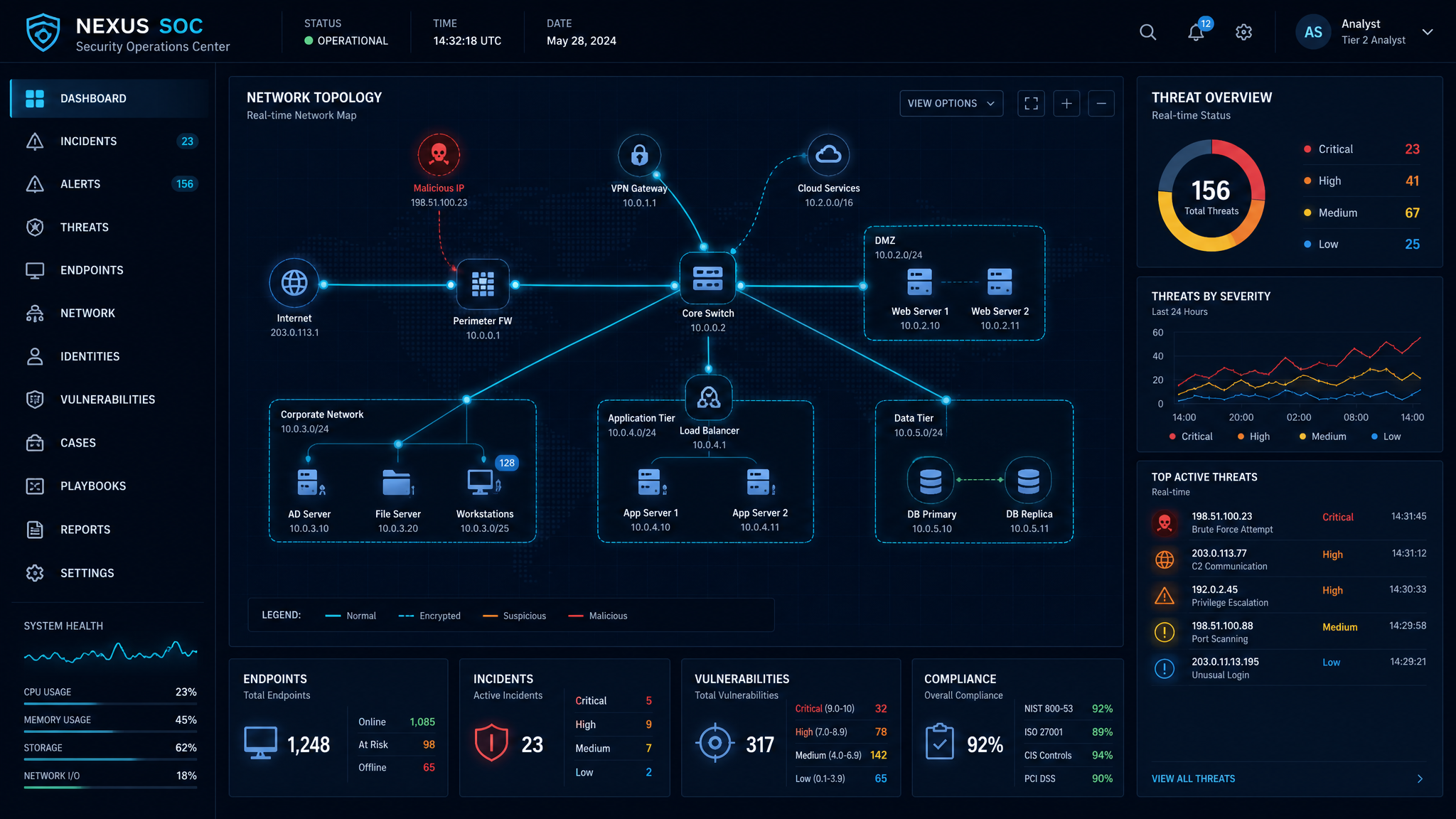
Task: Click the 156 Total Threats donut chart
Action: tap(1211, 196)
